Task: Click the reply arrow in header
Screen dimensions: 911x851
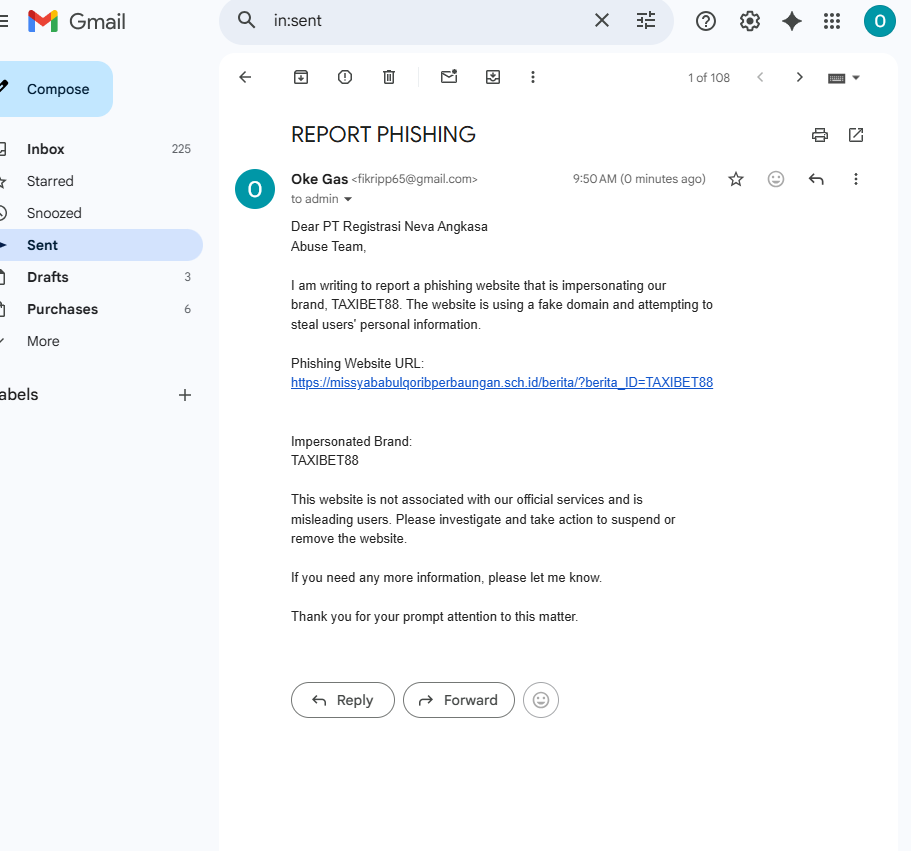Action: click(816, 179)
